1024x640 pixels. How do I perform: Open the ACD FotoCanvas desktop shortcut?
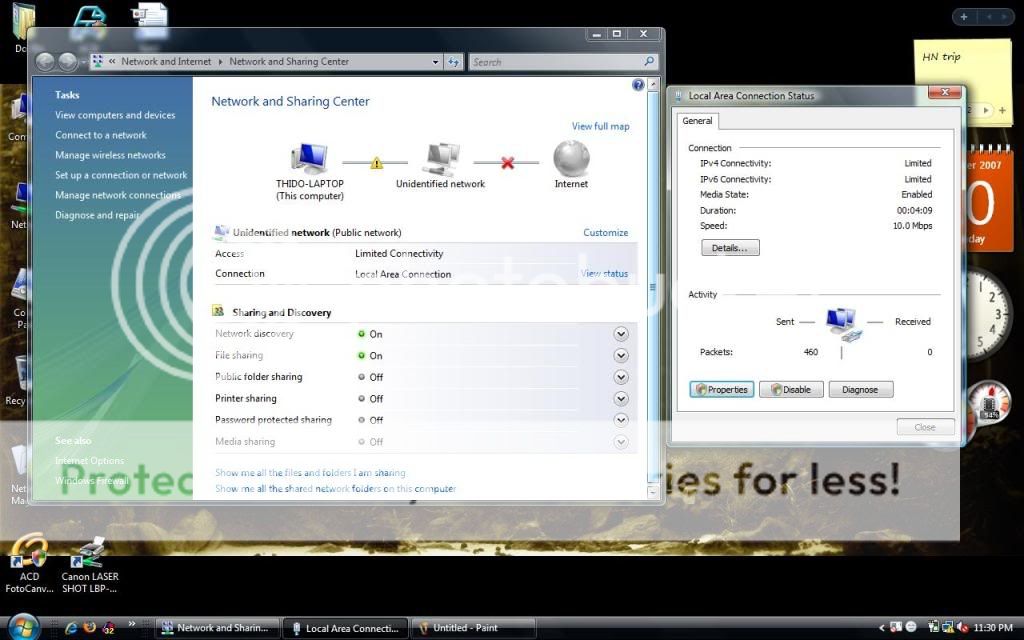pos(29,564)
